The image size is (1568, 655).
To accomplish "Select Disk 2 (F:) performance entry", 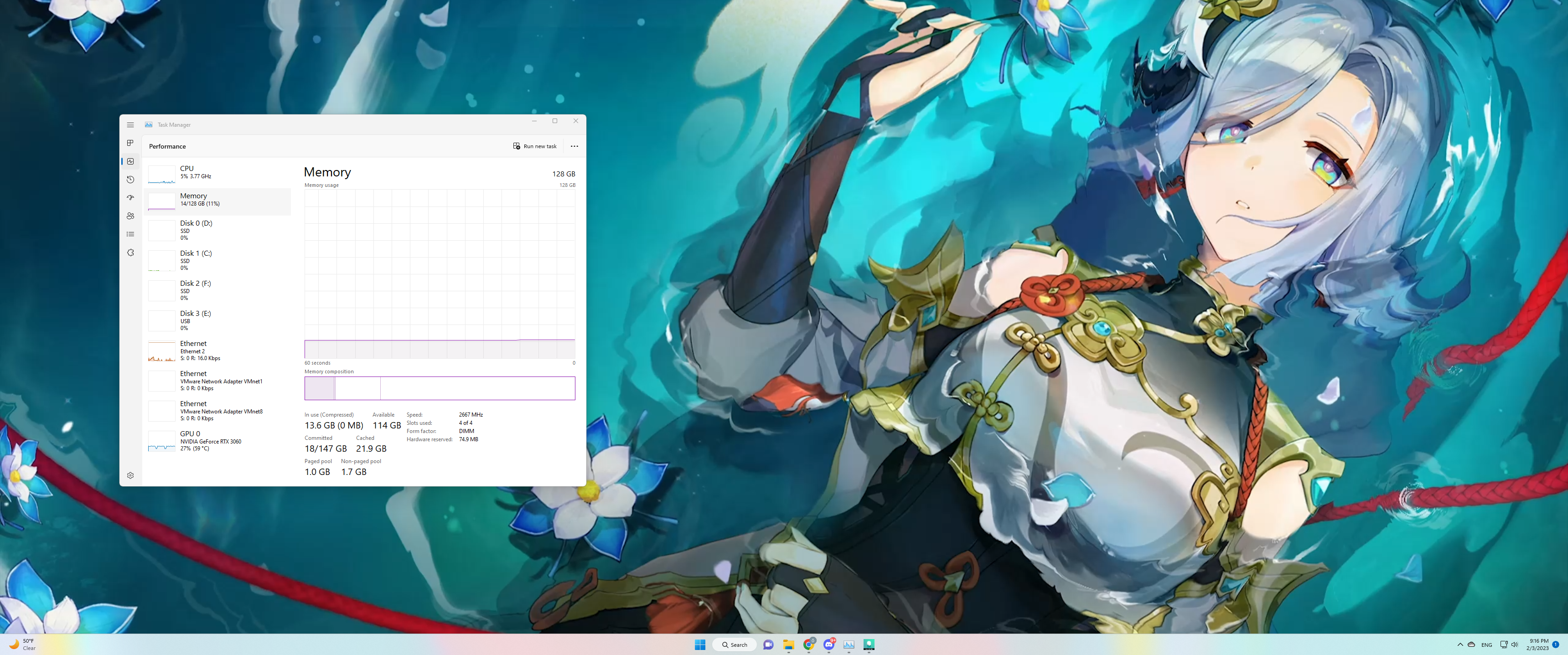I will [x=217, y=290].
